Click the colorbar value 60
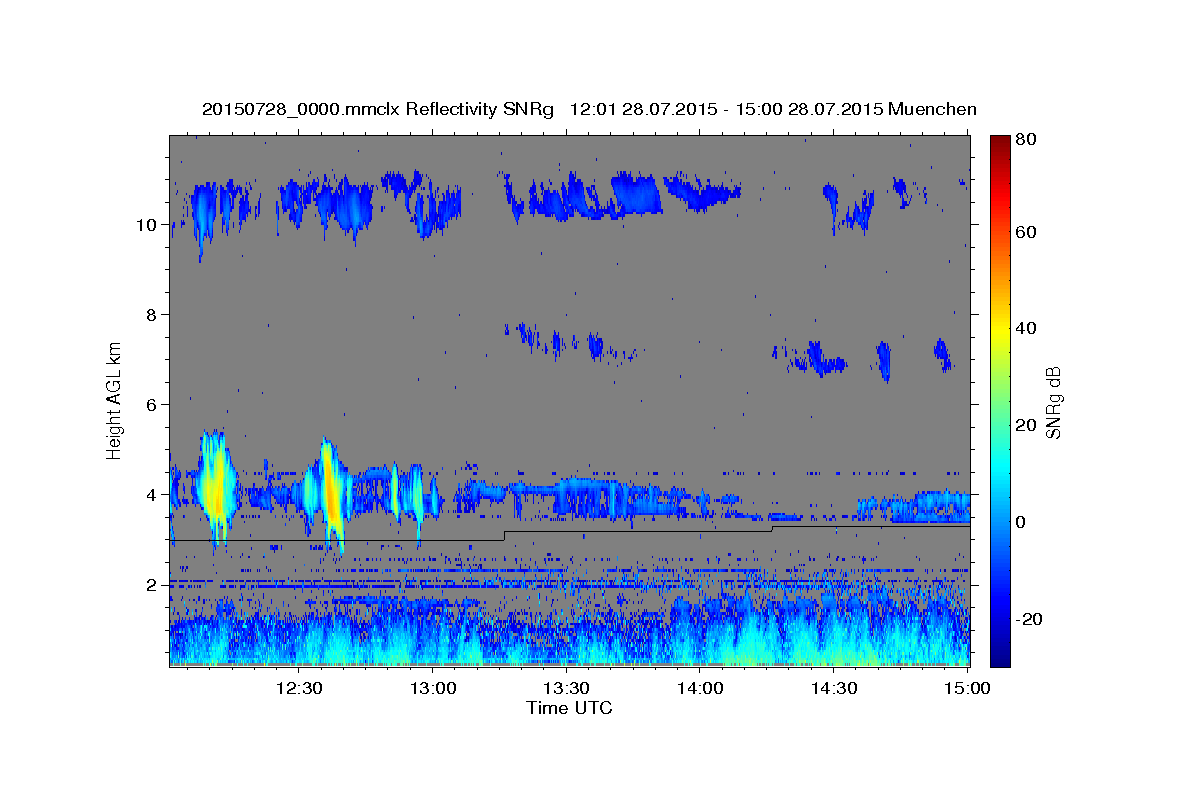The image size is (1200, 800). (x=1025, y=232)
